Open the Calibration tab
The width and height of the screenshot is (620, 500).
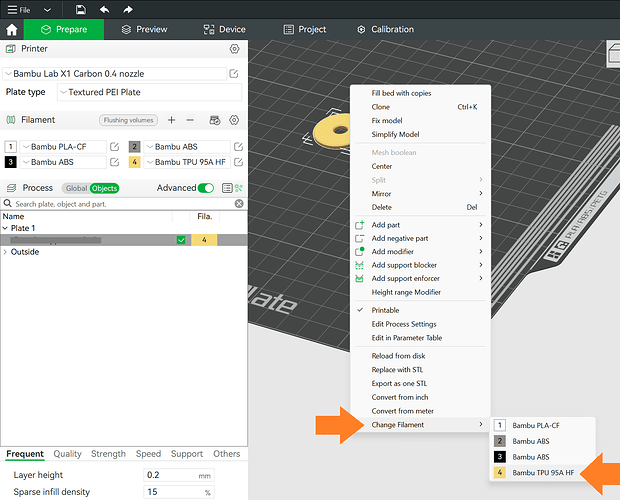click(x=386, y=29)
